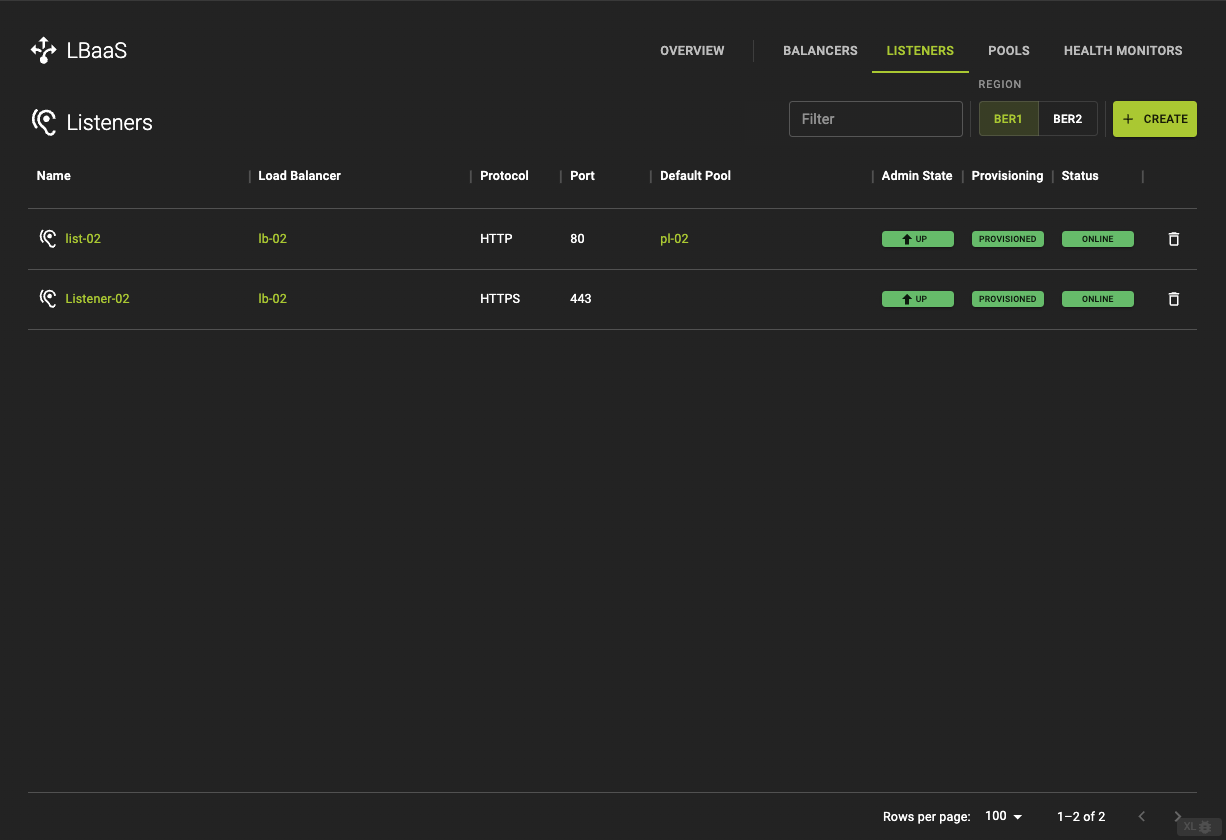This screenshot has height=840, width=1226.
Task: Open the list-02 listener link
Action: pos(83,239)
